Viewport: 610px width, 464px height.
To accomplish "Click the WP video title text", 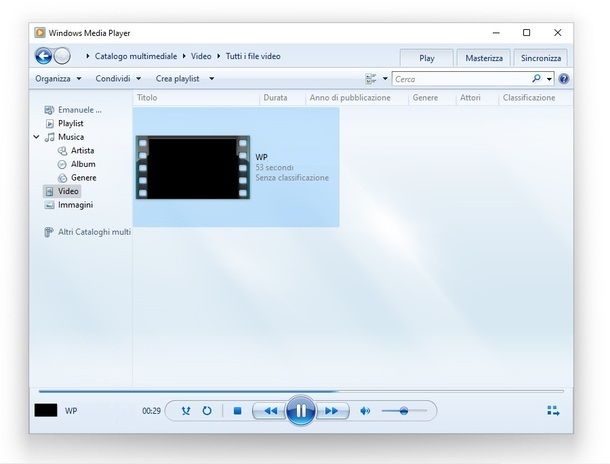I will click(x=261, y=157).
